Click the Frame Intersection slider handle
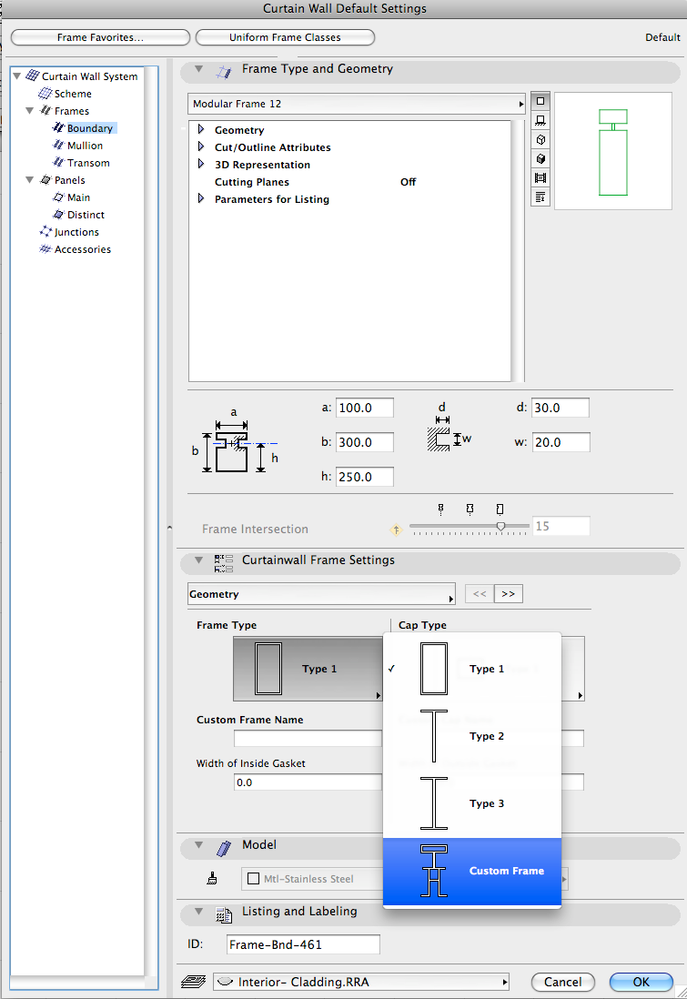The image size is (687, 999). [x=501, y=526]
